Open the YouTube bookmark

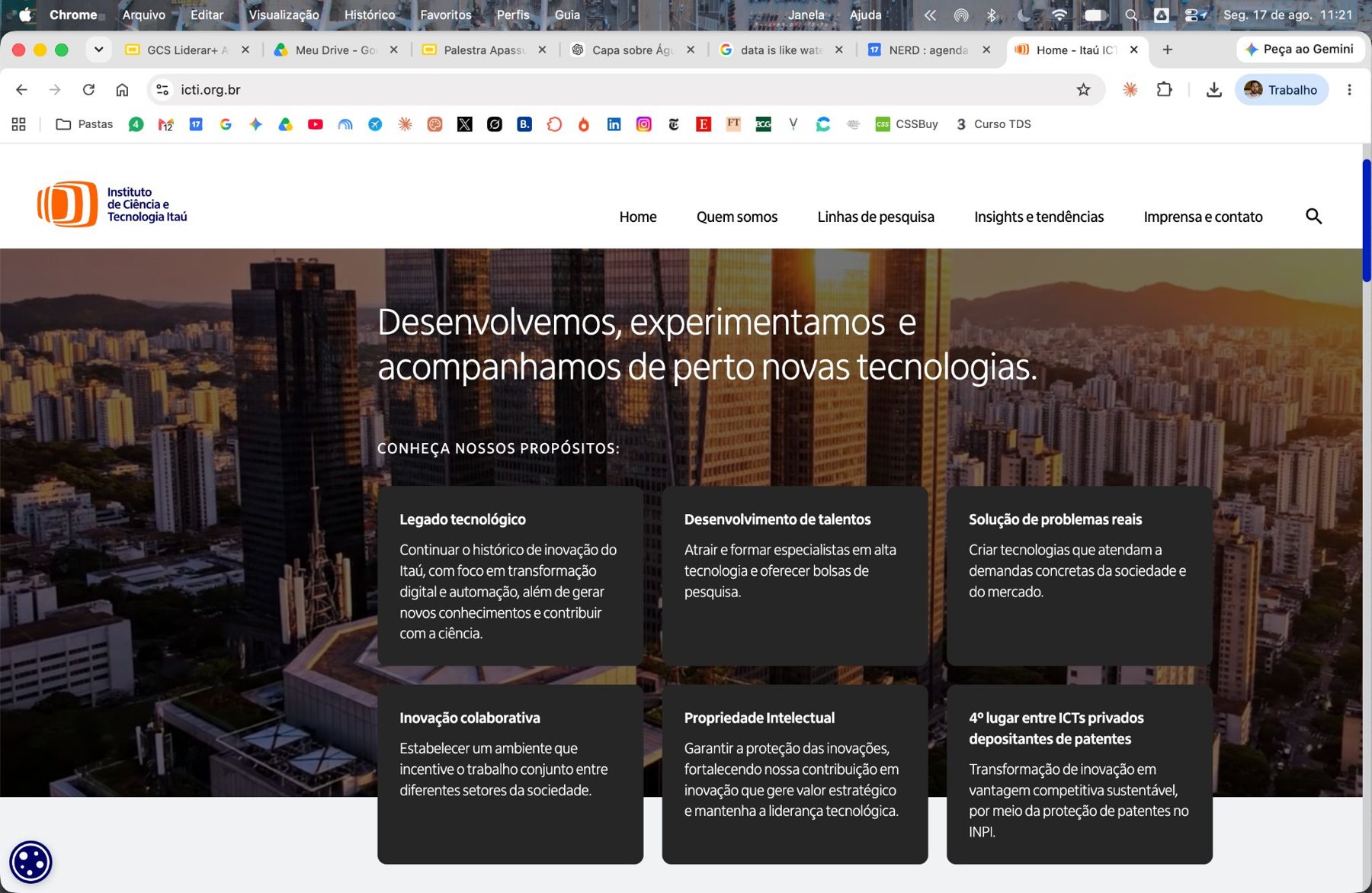coord(315,124)
